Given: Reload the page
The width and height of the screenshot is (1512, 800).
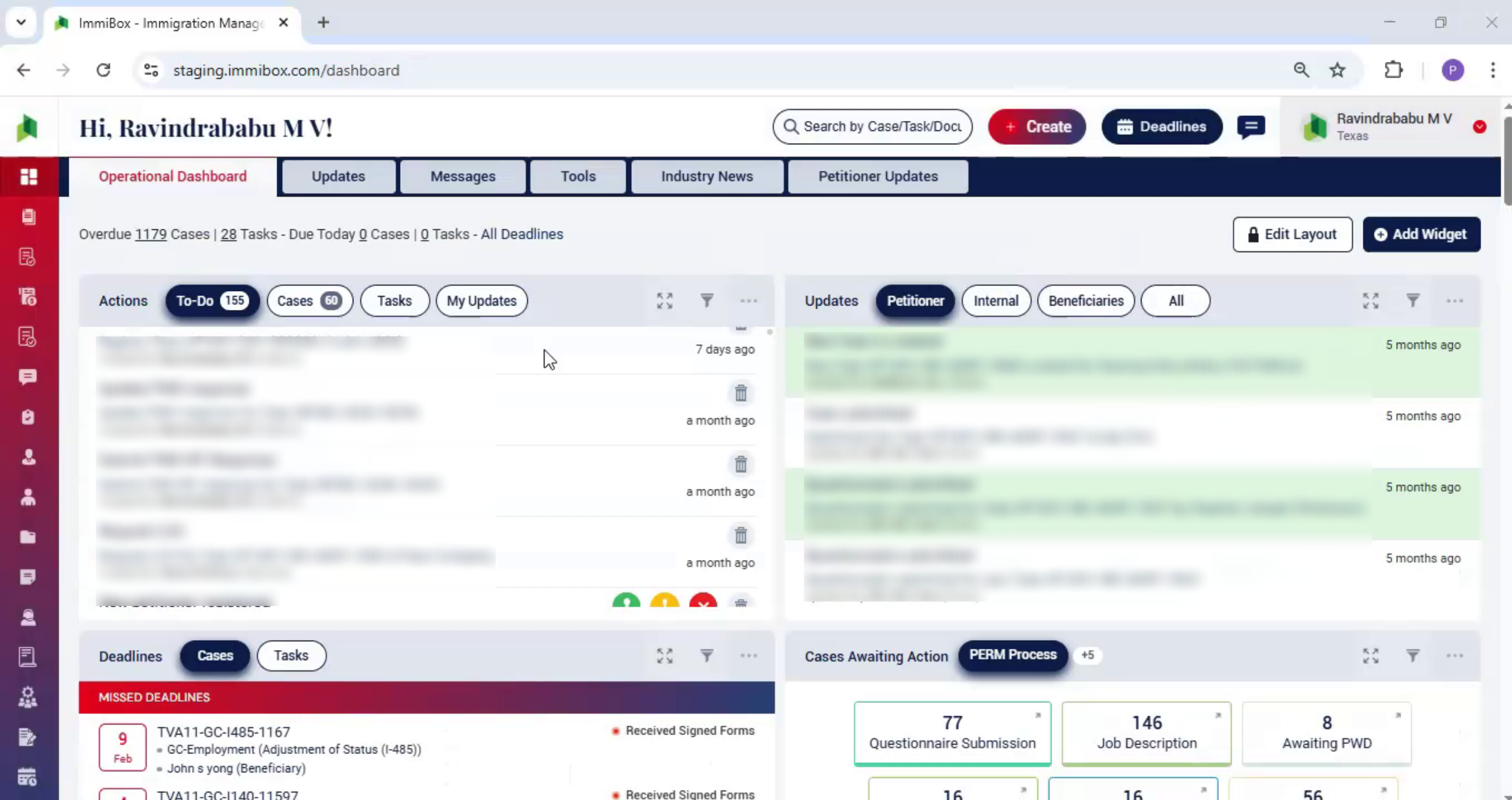Looking at the screenshot, I should coord(103,70).
